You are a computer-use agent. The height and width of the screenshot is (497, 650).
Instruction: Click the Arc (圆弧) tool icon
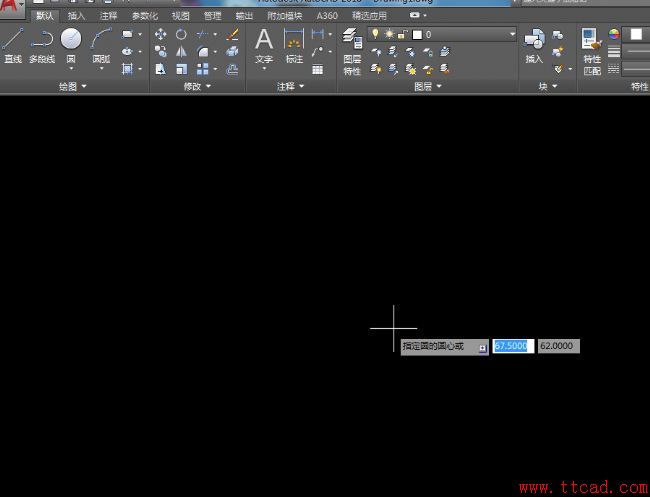101,39
